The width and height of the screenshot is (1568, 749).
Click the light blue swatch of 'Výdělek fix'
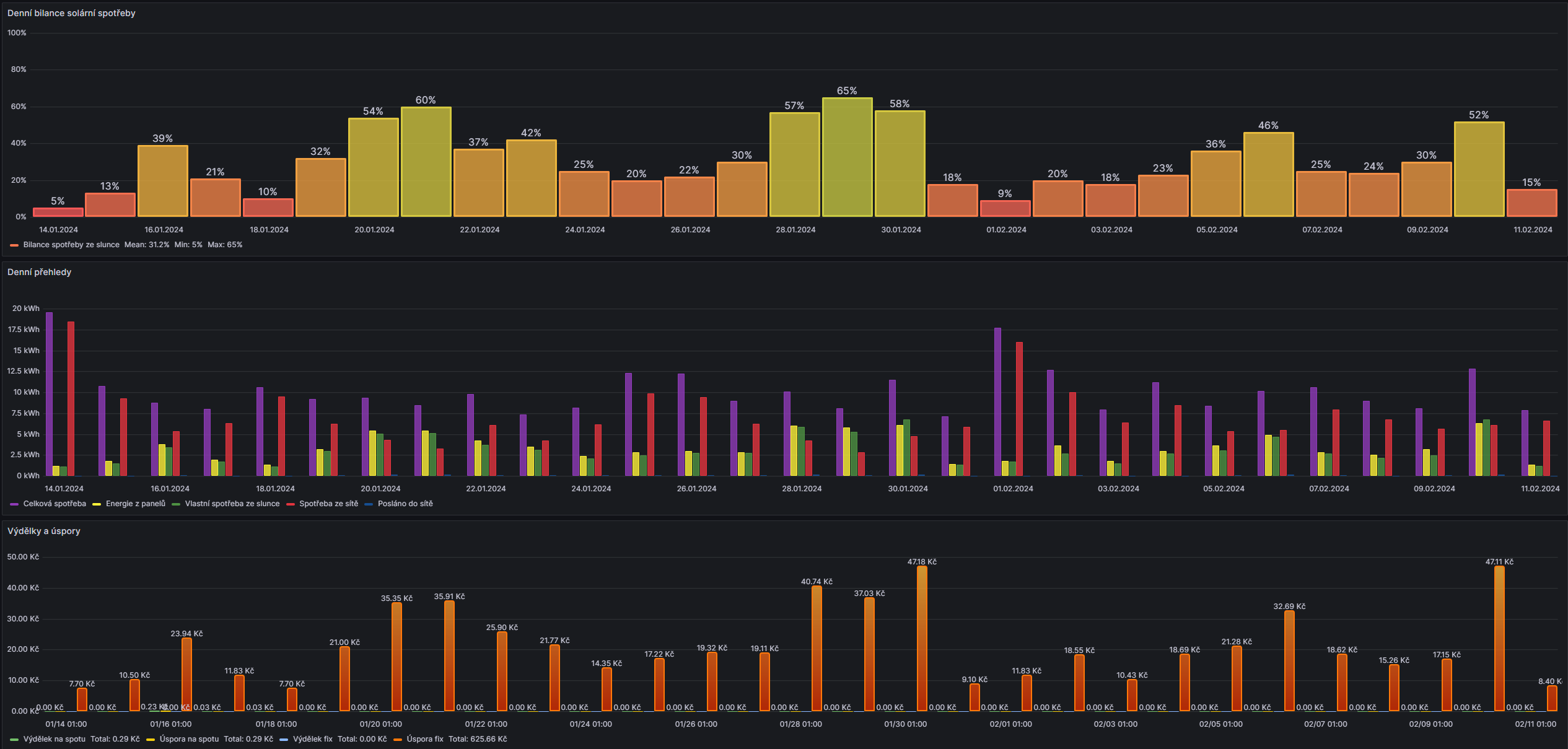(284, 740)
